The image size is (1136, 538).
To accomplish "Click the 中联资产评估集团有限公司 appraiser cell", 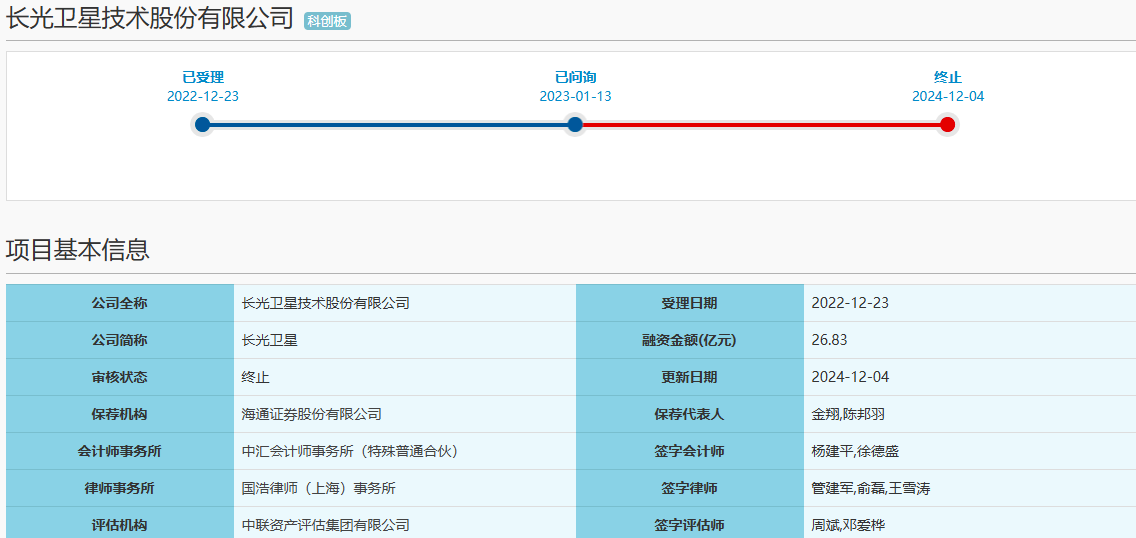I will 326,525.
